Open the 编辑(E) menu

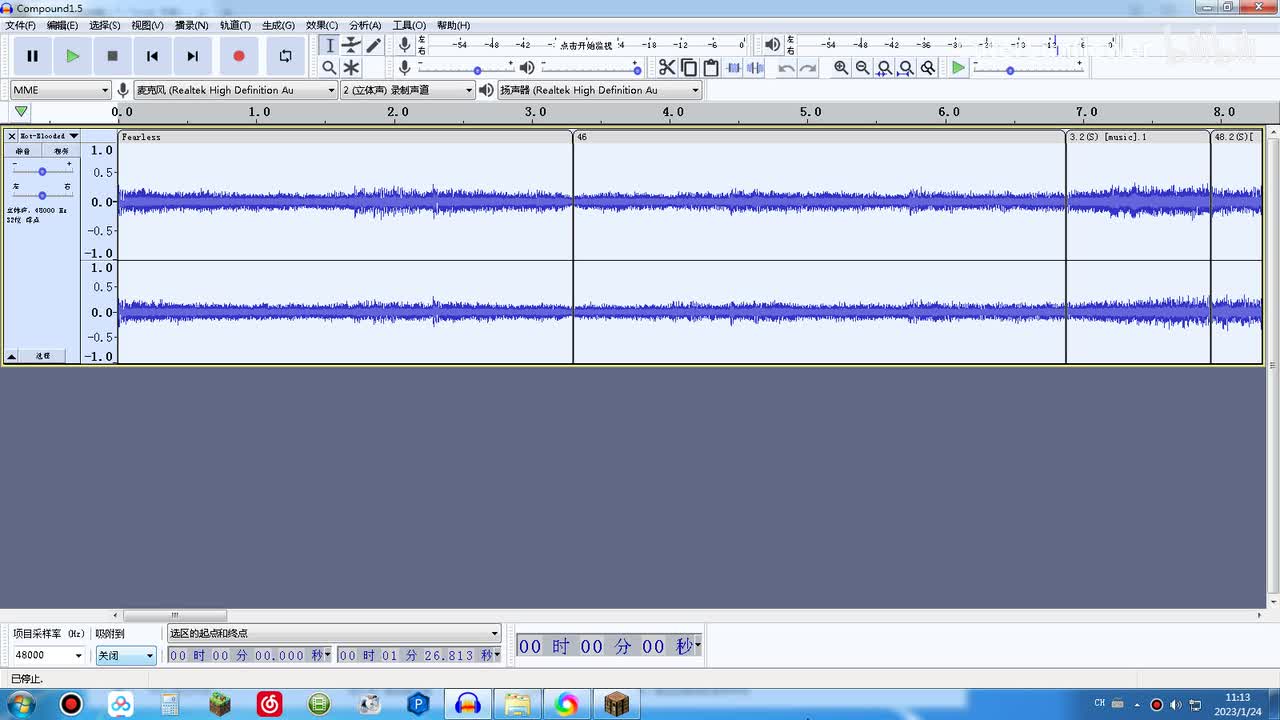(x=62, y=25)
